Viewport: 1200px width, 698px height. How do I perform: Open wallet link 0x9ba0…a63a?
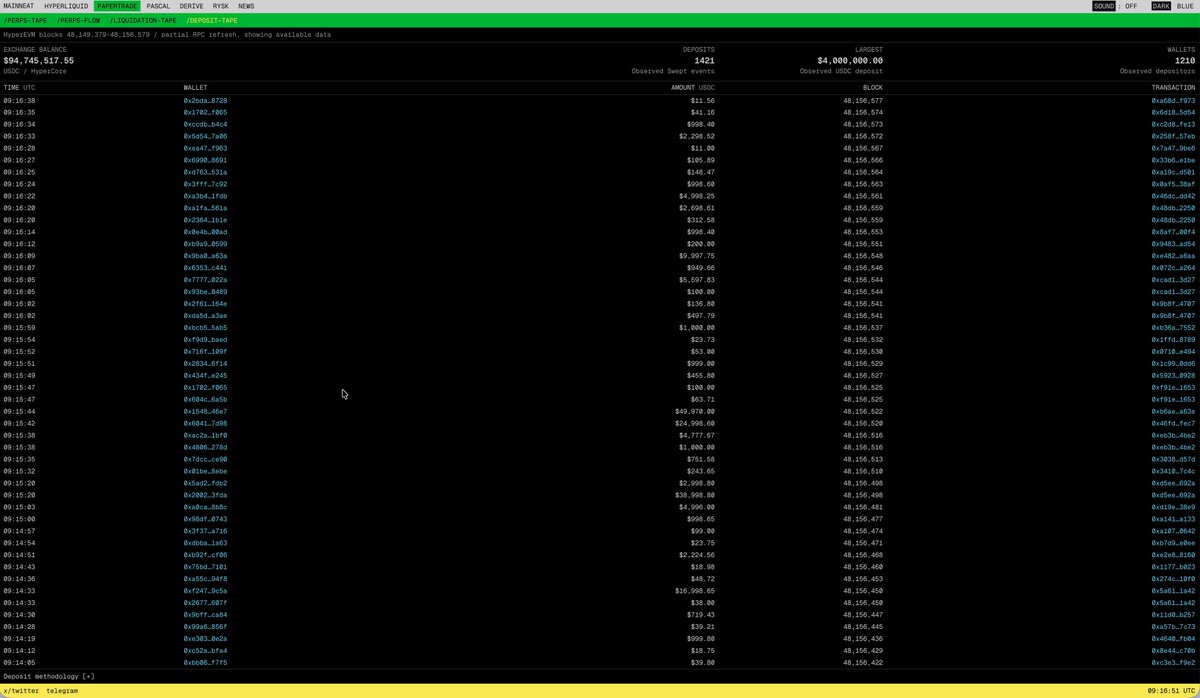205,256
